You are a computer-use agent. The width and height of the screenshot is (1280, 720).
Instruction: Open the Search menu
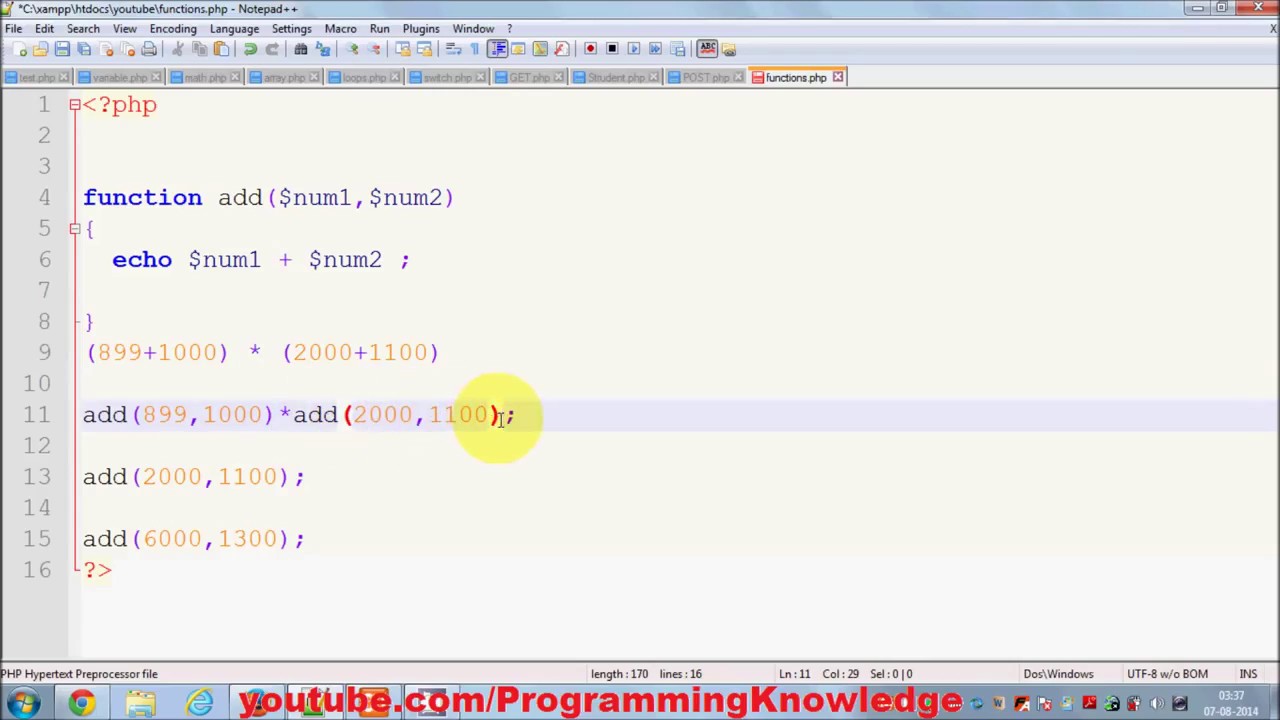(x=83, y=28)
